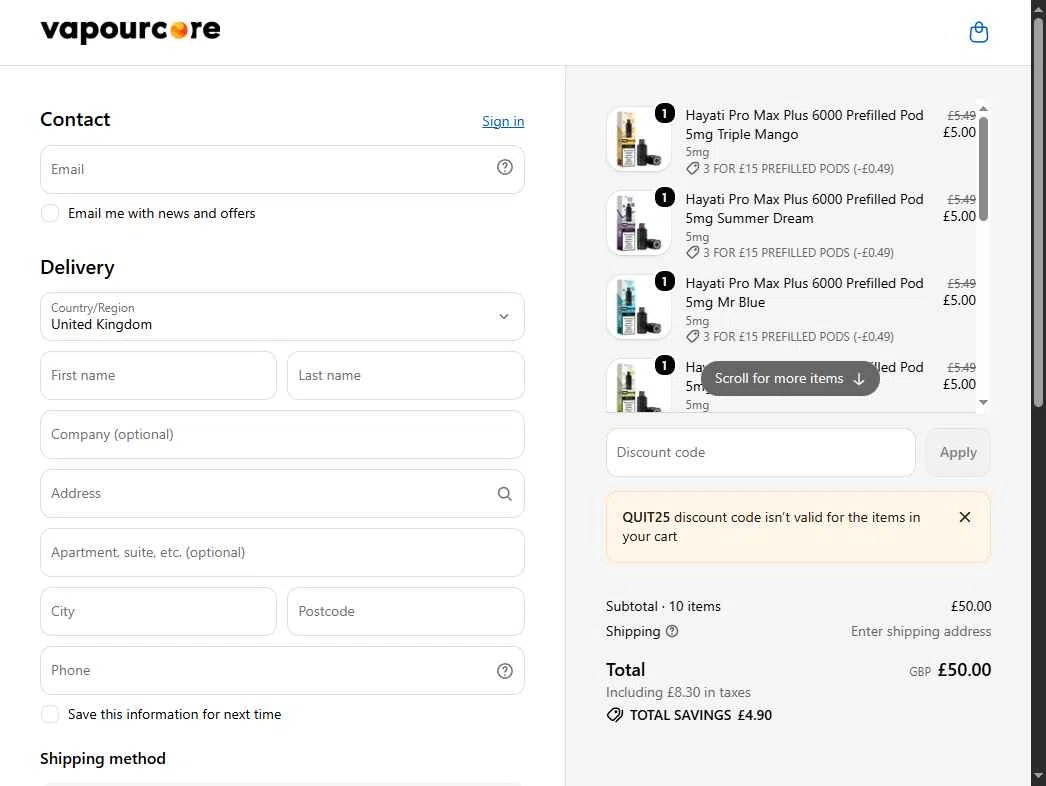This screenshot has width=1046, height=786.
Task: Click the Apply discount button
Action: point(957,452)
